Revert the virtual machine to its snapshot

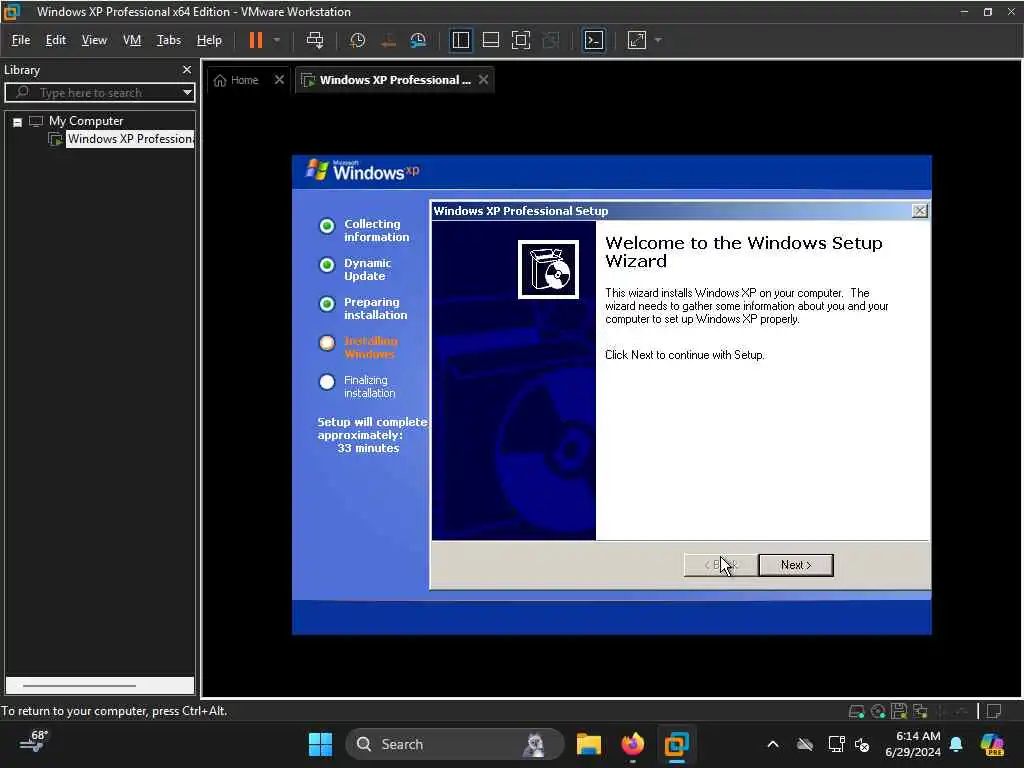coord(389,40)
